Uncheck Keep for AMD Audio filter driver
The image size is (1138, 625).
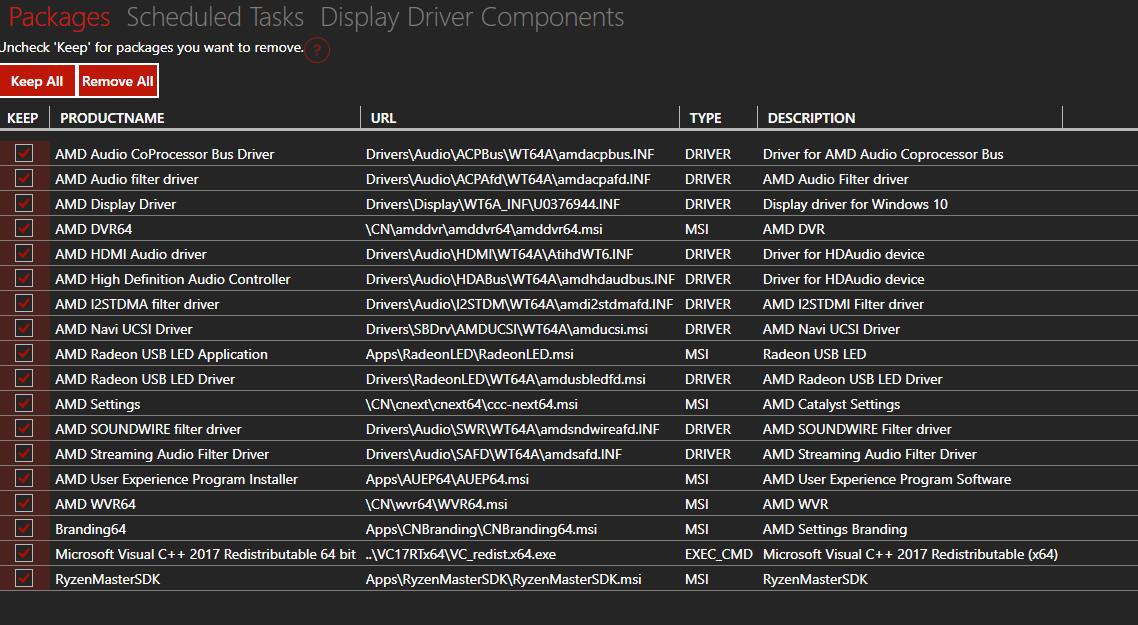24,178
